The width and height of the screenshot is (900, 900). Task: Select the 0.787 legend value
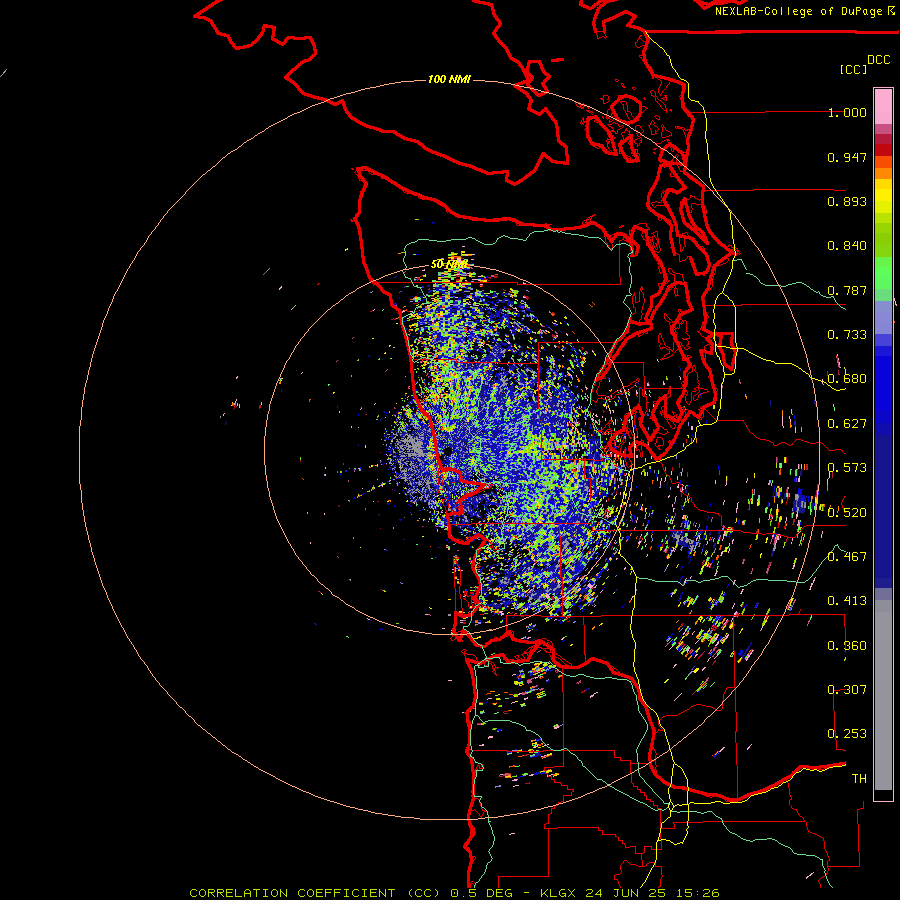tap(847, 290)
